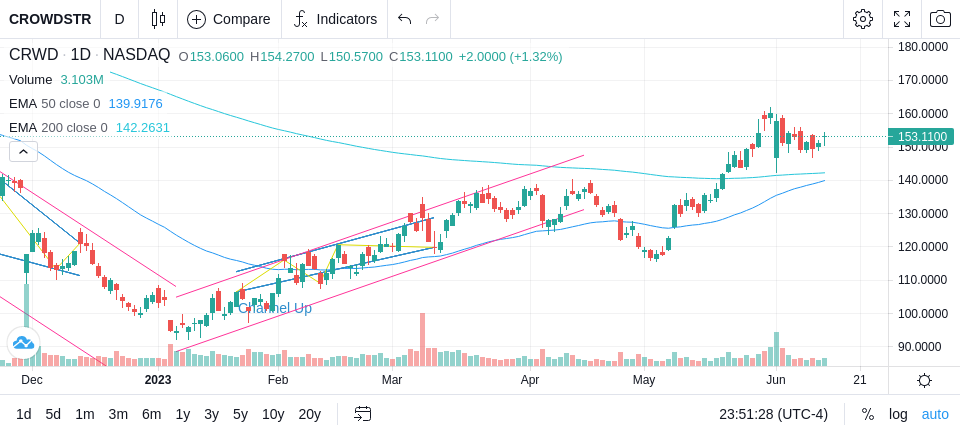The height and width of the screenshot is (433, 960).
Task: Select the EMA 50 close 0 legend
Action: 54,104
